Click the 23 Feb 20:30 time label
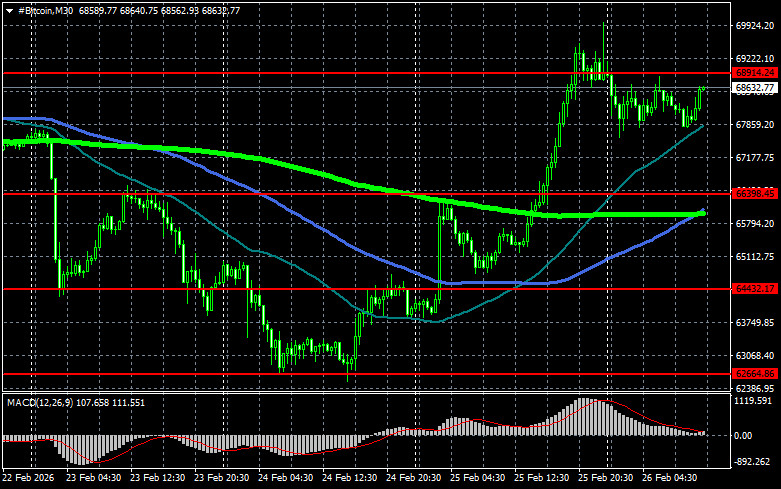Image resolution: width=781 pixels, height=489 pixels. (x=221, y=478)
